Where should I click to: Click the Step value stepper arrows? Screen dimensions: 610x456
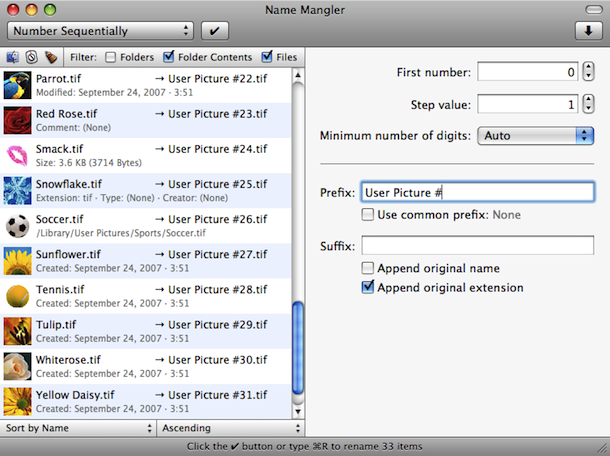click(x=588, y=104)
